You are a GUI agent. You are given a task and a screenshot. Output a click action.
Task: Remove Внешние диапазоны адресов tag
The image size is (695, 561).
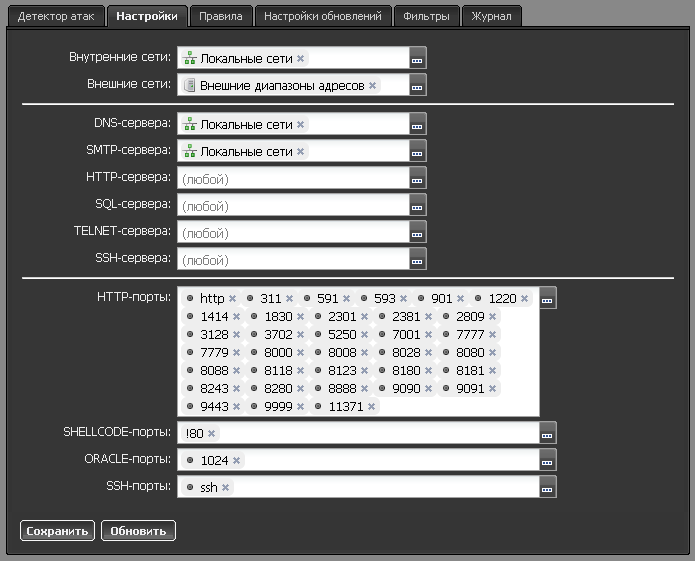pyautogui.click(x=373, y=86)
